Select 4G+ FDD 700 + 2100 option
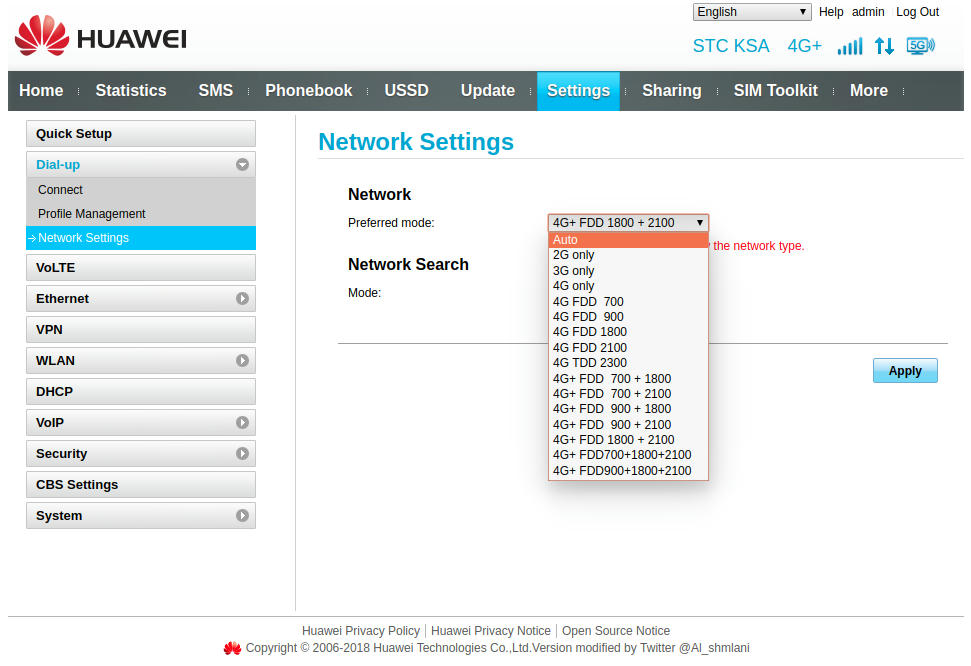971x666 pixels. coord(628,393)
